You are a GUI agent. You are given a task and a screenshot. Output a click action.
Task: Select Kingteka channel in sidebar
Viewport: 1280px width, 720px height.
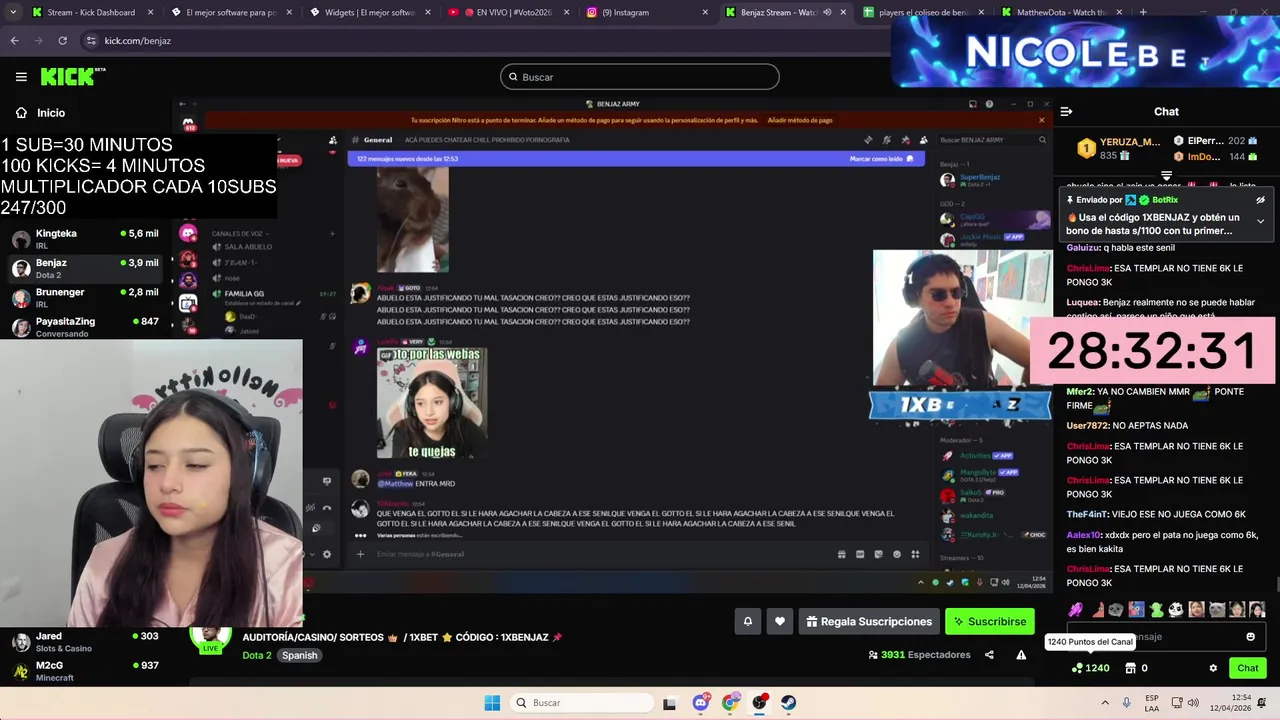[x=84, y=239]
